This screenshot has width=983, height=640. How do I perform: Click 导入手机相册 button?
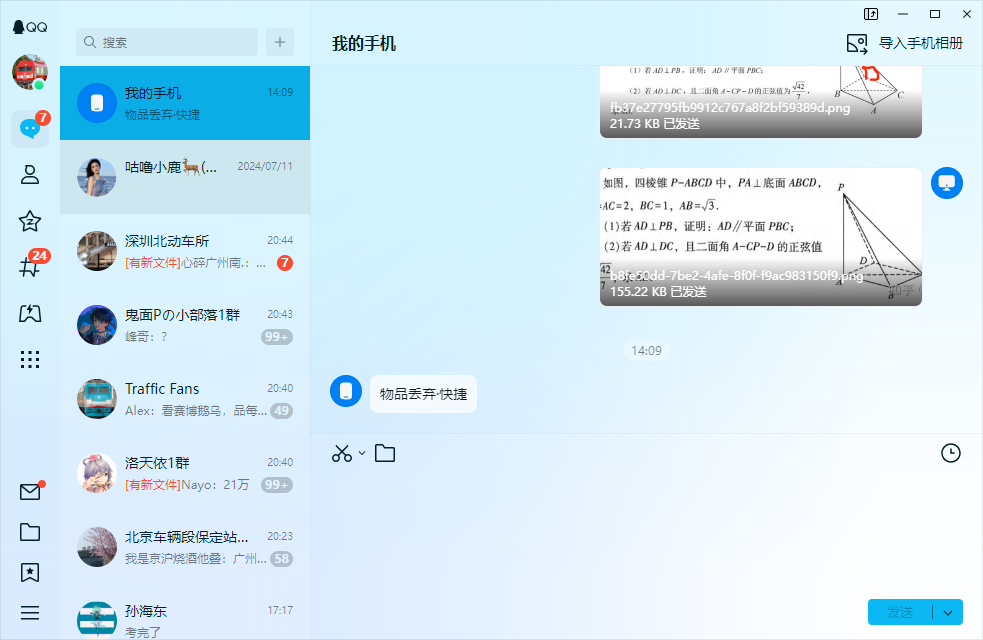tap(905, 43)
